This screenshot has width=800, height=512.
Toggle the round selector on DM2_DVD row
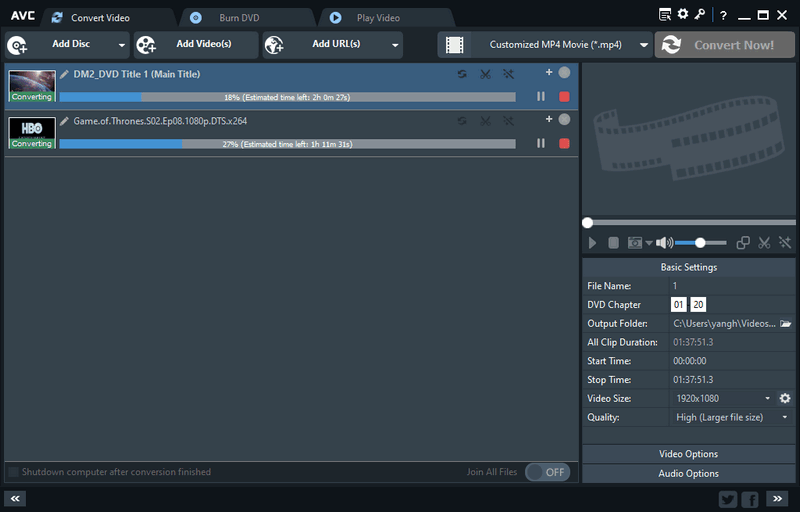tap(564, 72)
